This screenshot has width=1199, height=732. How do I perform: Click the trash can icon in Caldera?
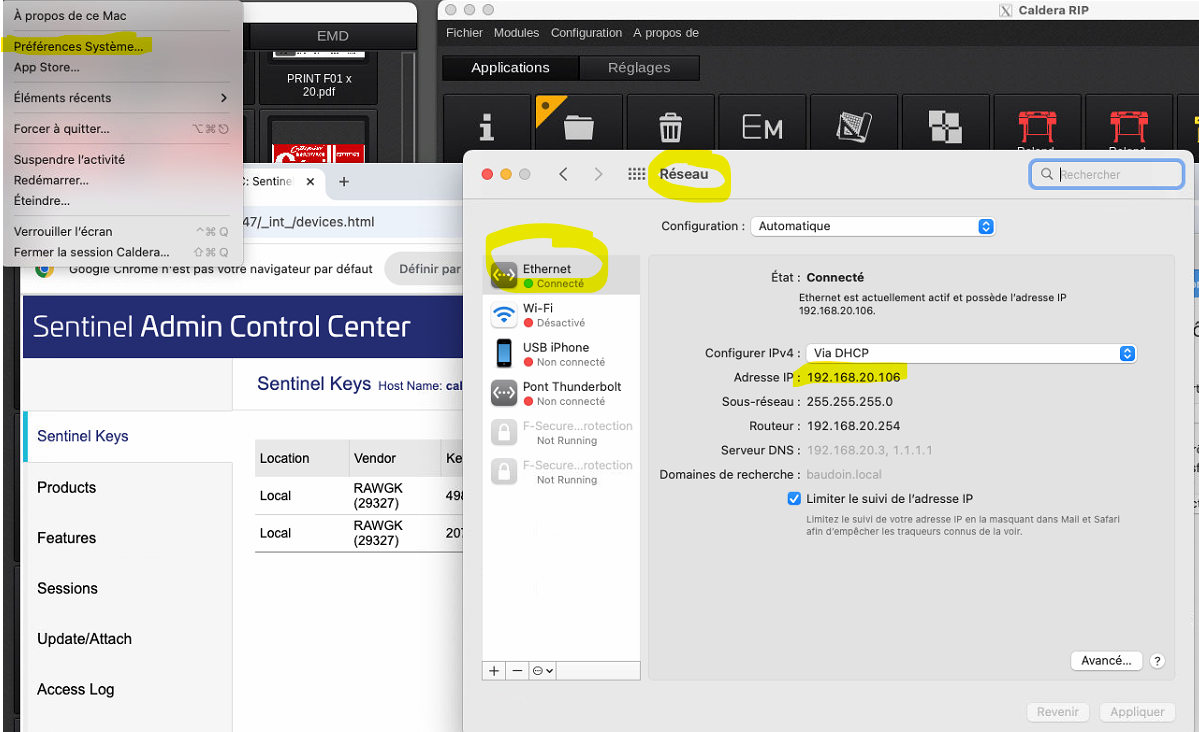[x=670, y=127]
